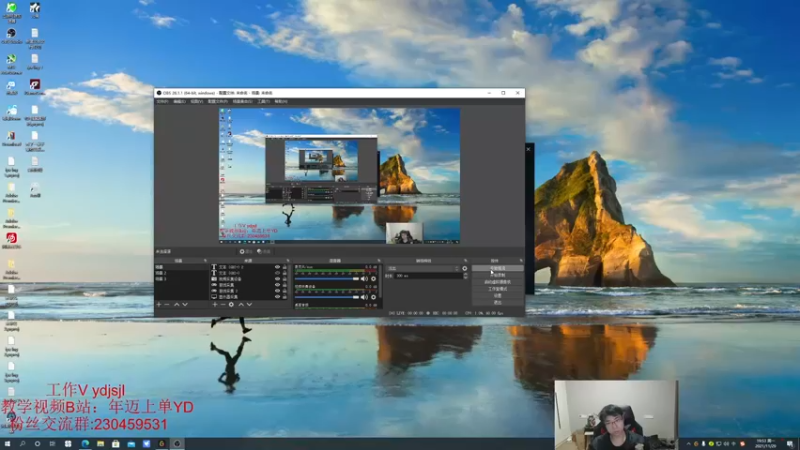Screen dimensions: 800x450
Task: Open transition properties gear icon
Action: point(465,268)
